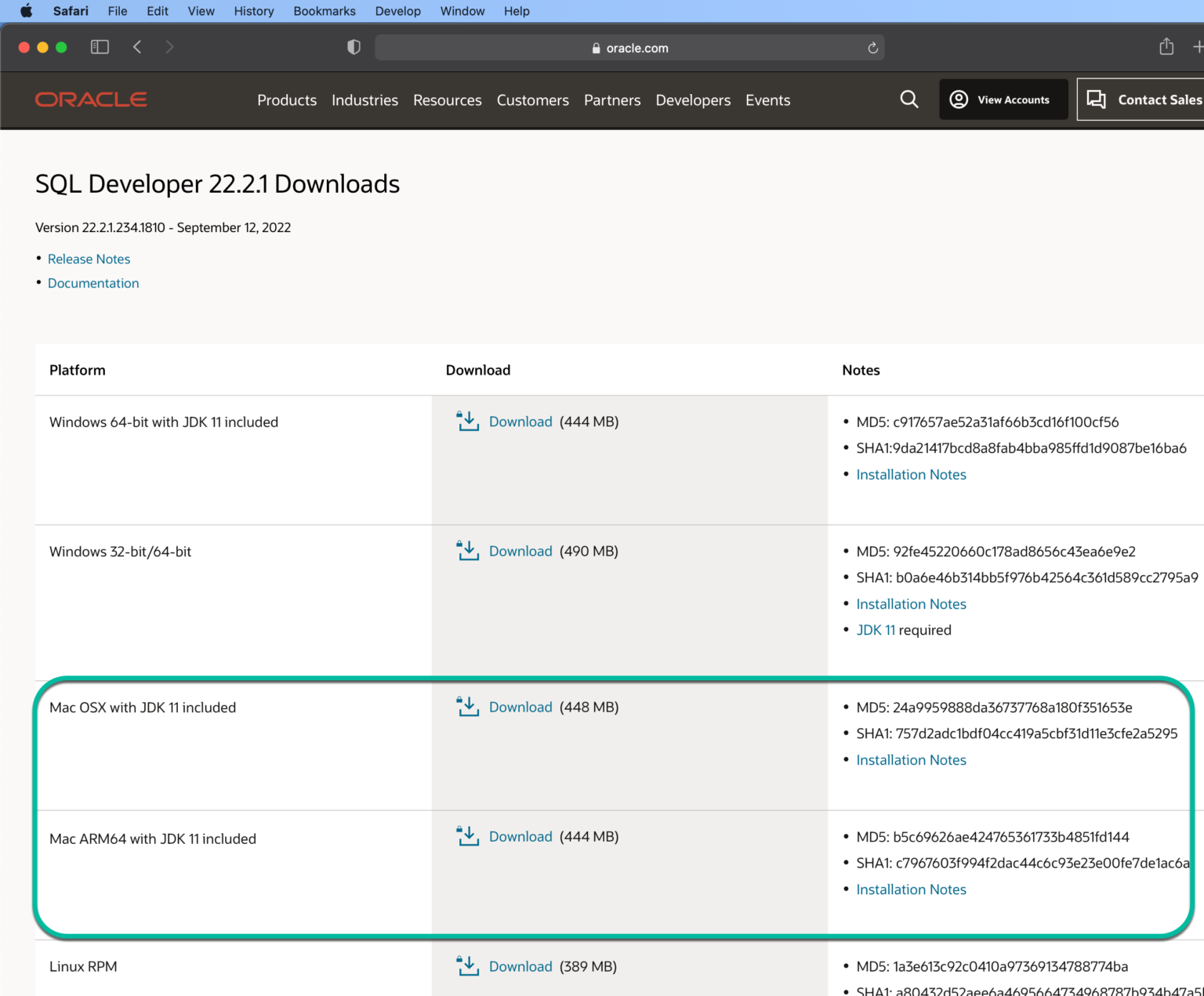1204x996 pixels.
Task: Click the download icon for Linux RPM
Action: coord(468,965)
